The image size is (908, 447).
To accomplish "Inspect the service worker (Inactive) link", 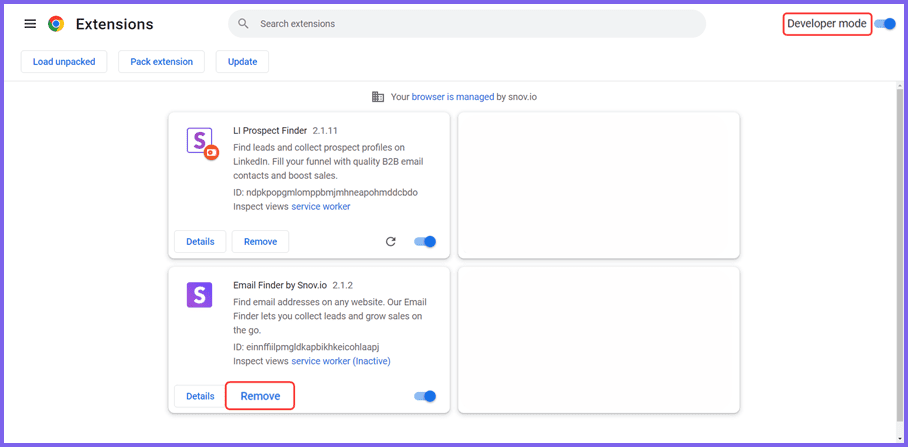I will click(341, 361).
